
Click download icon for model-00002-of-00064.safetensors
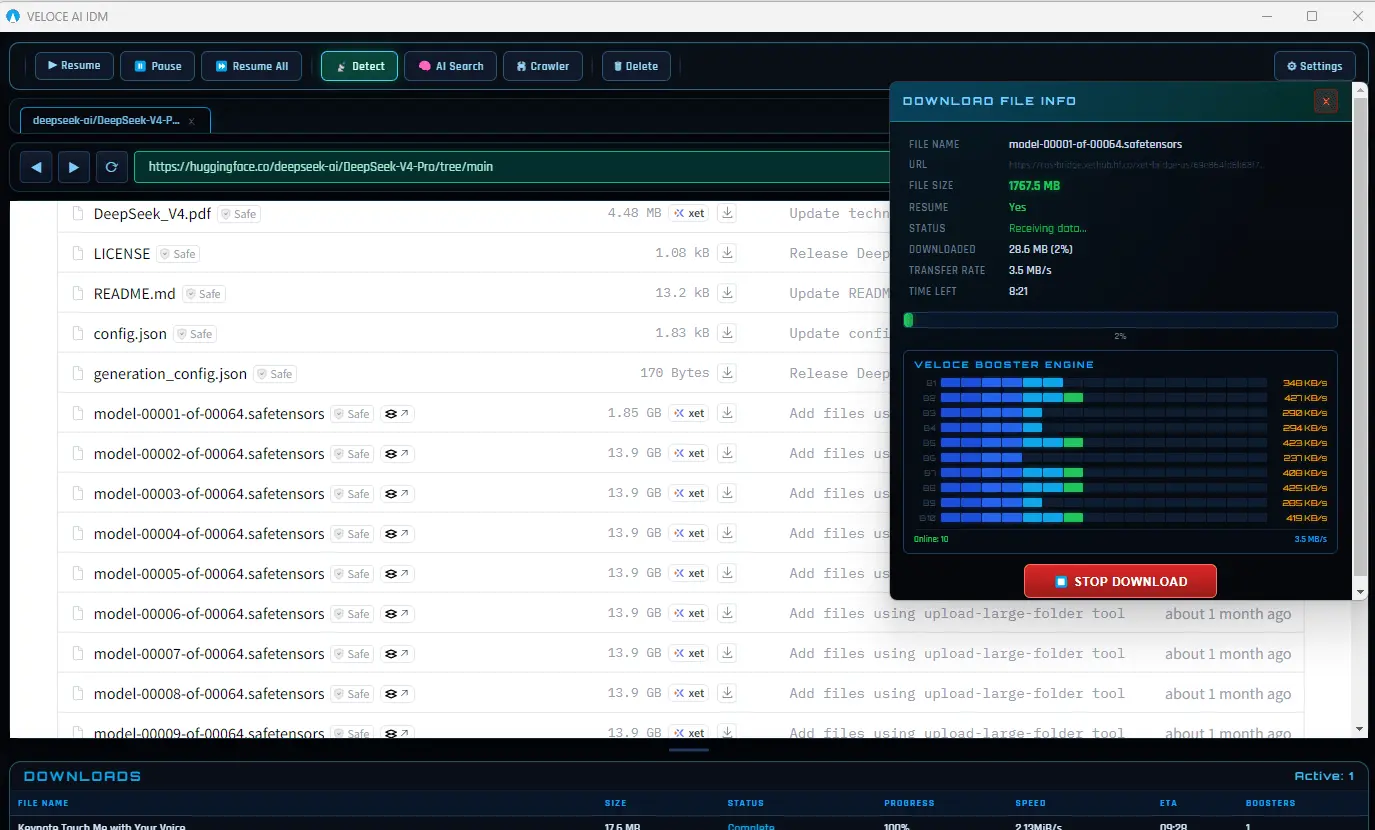point(728,453)
